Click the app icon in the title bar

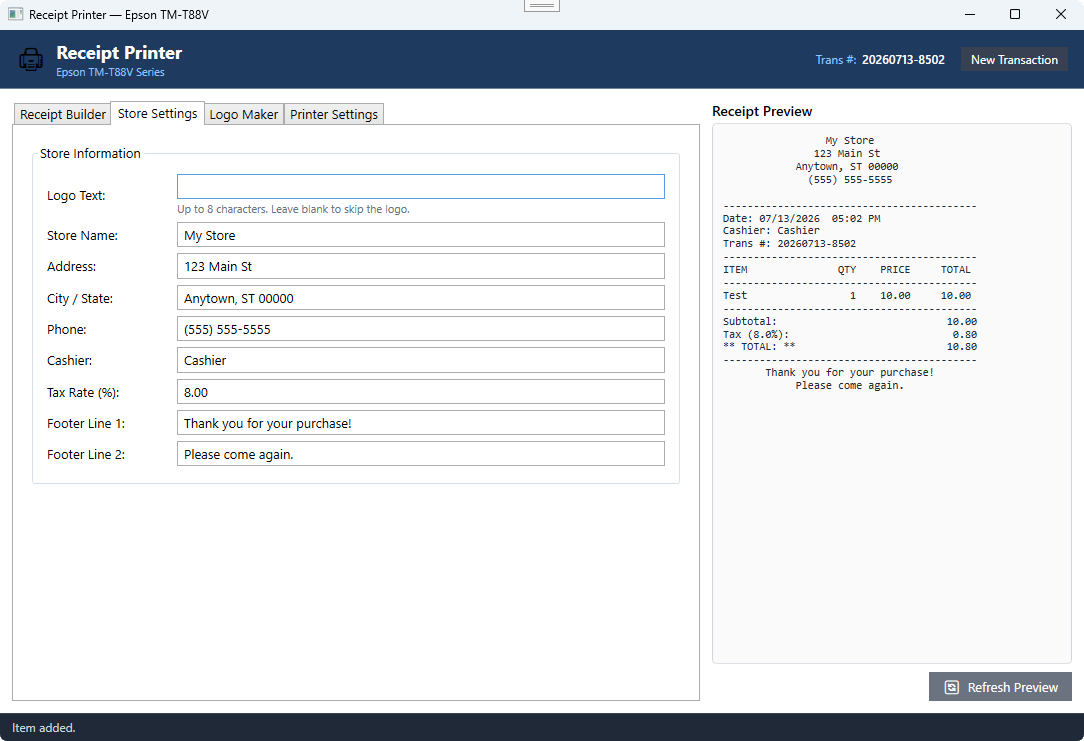click(x=15, y=15)
